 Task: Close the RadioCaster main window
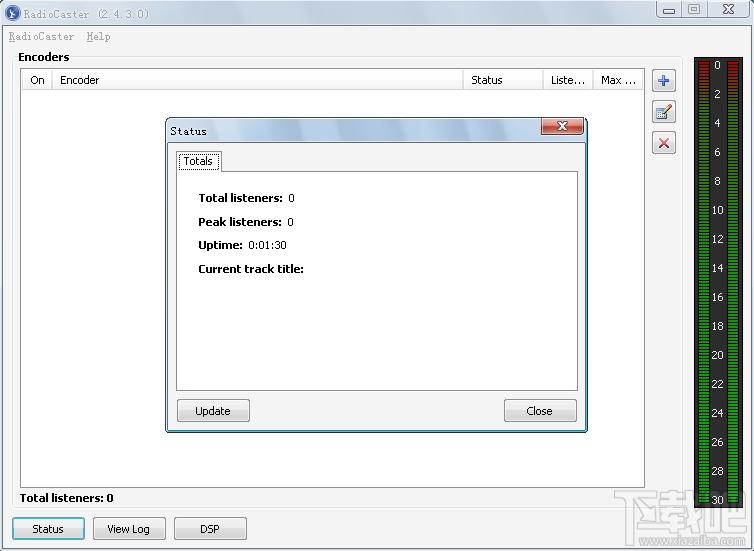pyautogui.click(x=729, y=10)
